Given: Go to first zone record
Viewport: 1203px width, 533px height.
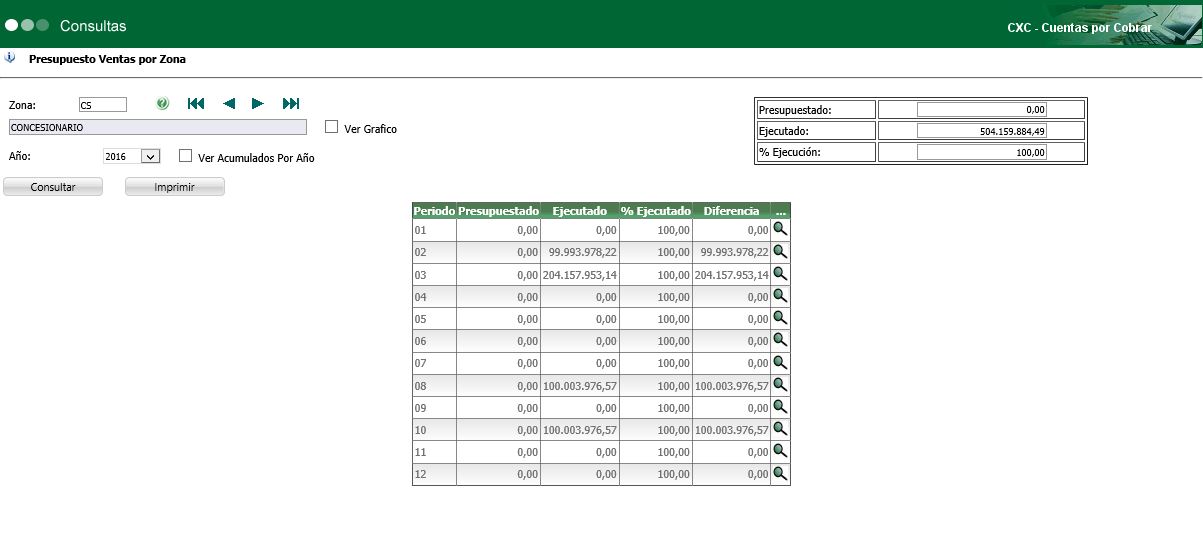Looking at the screenshot, I should (196, 103).
